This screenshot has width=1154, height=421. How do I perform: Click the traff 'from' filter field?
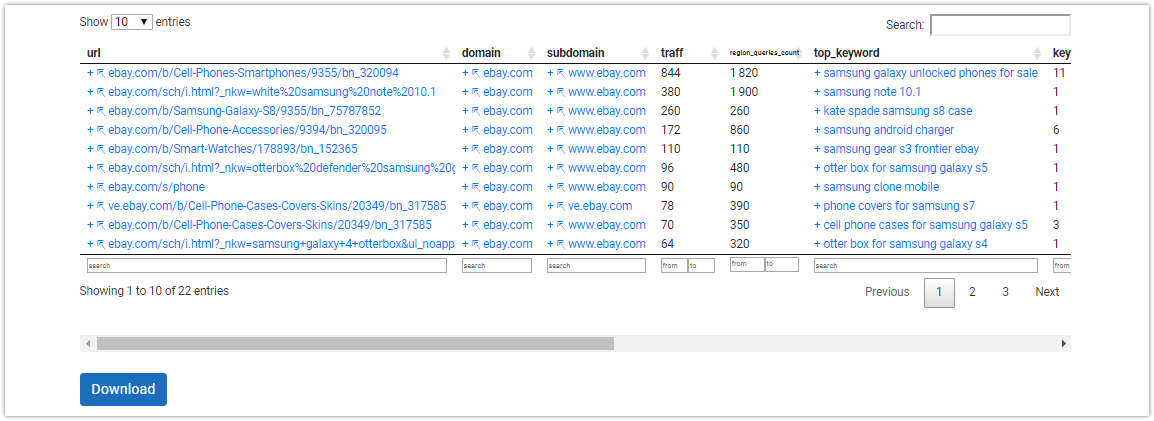click(674, 266)
